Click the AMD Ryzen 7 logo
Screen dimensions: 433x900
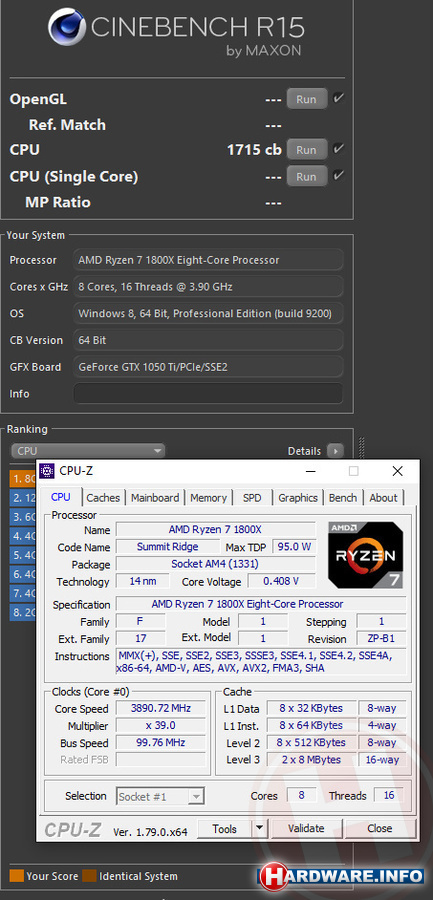coord(365,555)
